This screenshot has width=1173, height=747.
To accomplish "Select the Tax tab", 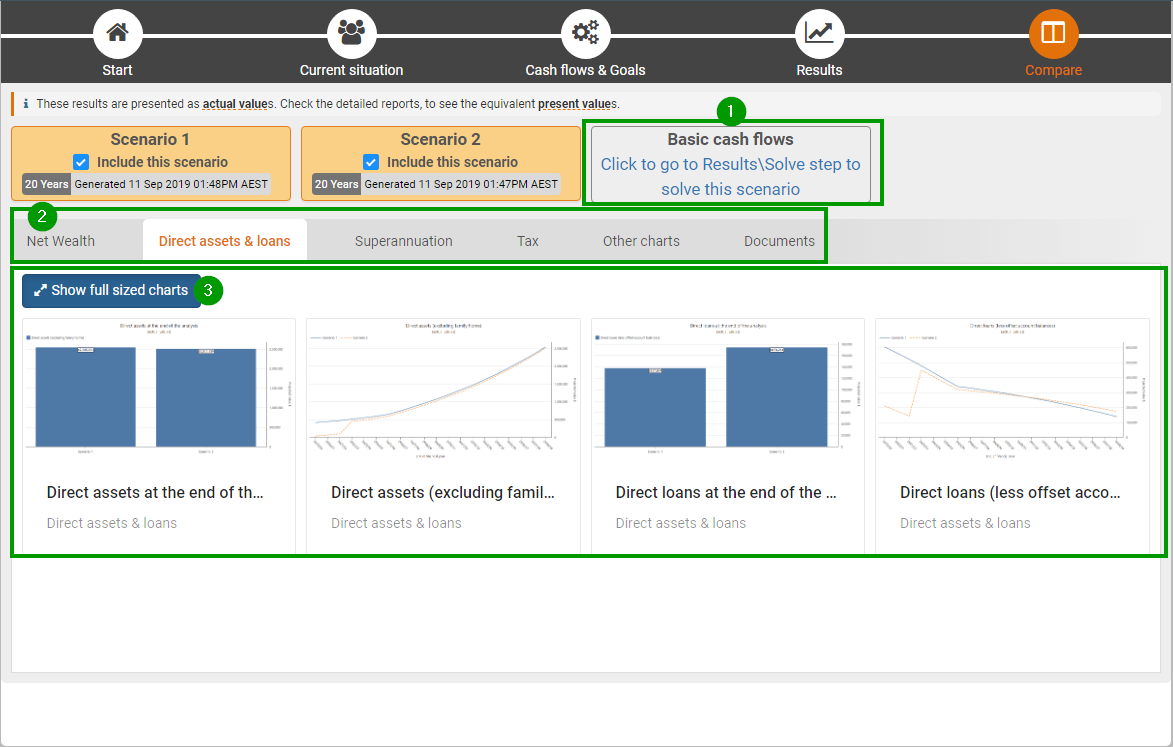I will pos(527,241).
